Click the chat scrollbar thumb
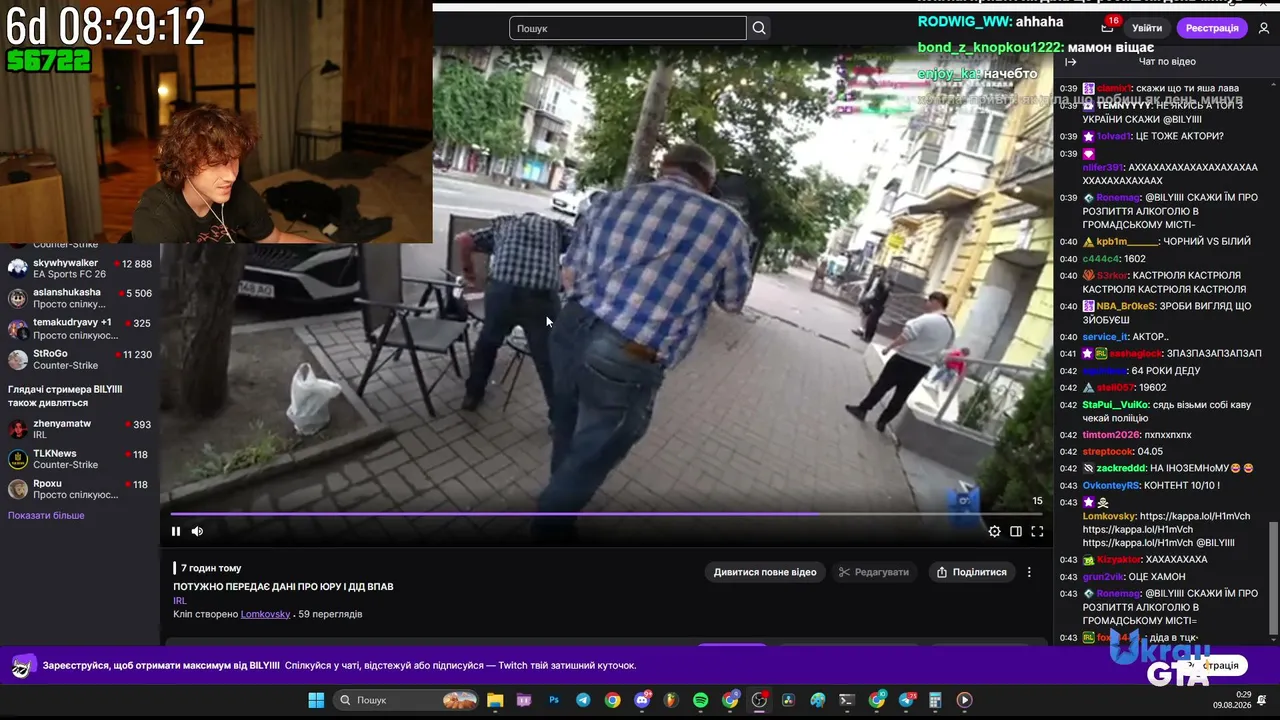 (1273, 577)
